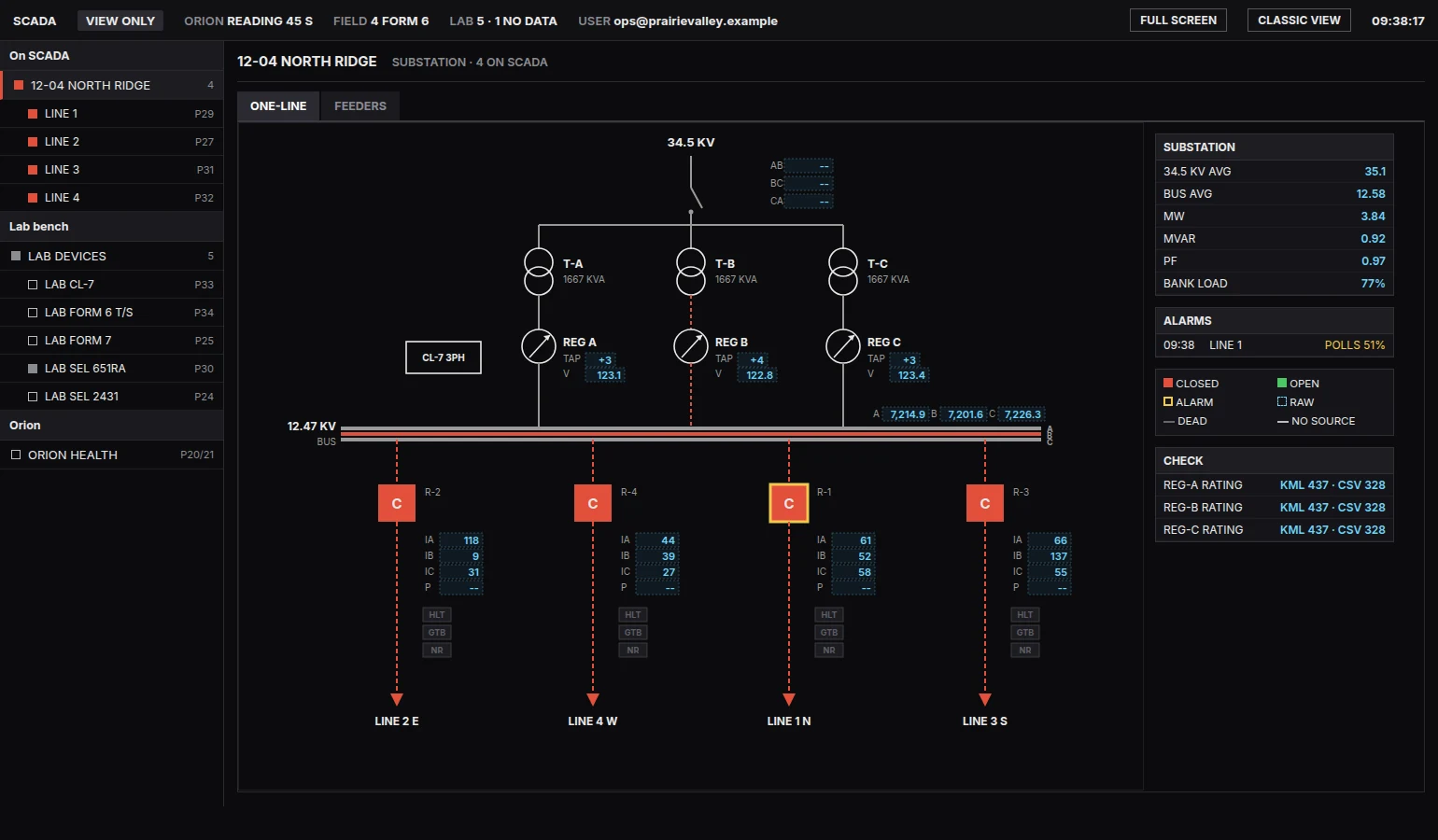The width and height of the screenshot is (1438, 840).
Task: Switch to the FEEDERS tab
Action: point(360,106)
